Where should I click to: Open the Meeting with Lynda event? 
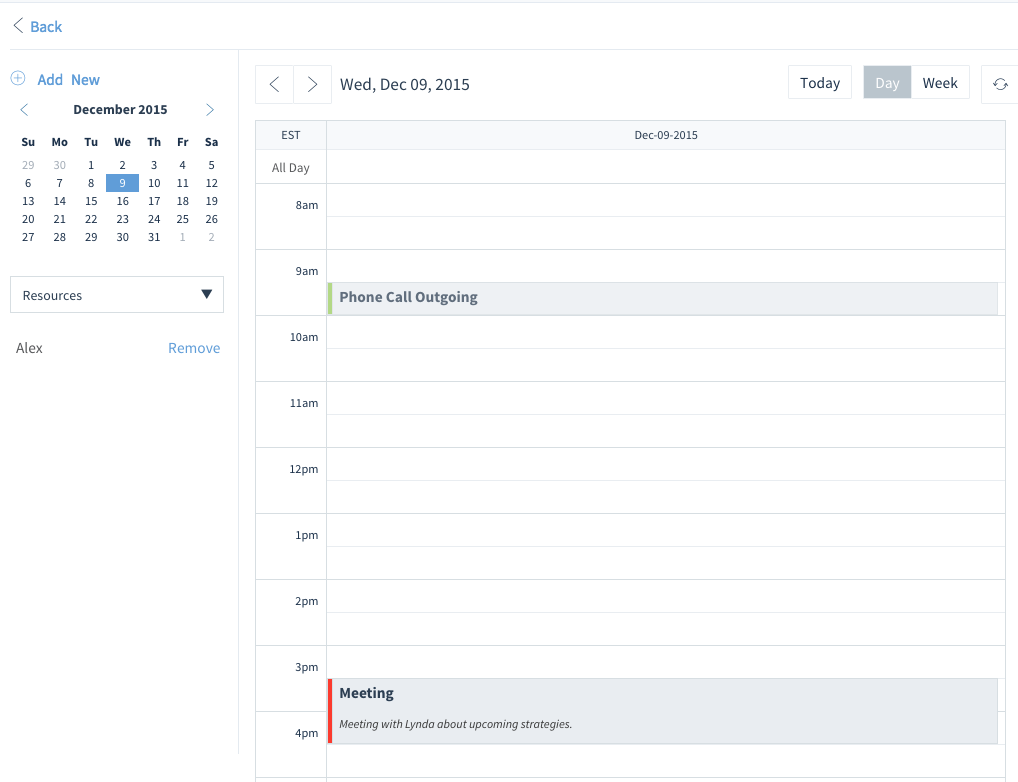[x=662, y=711]
